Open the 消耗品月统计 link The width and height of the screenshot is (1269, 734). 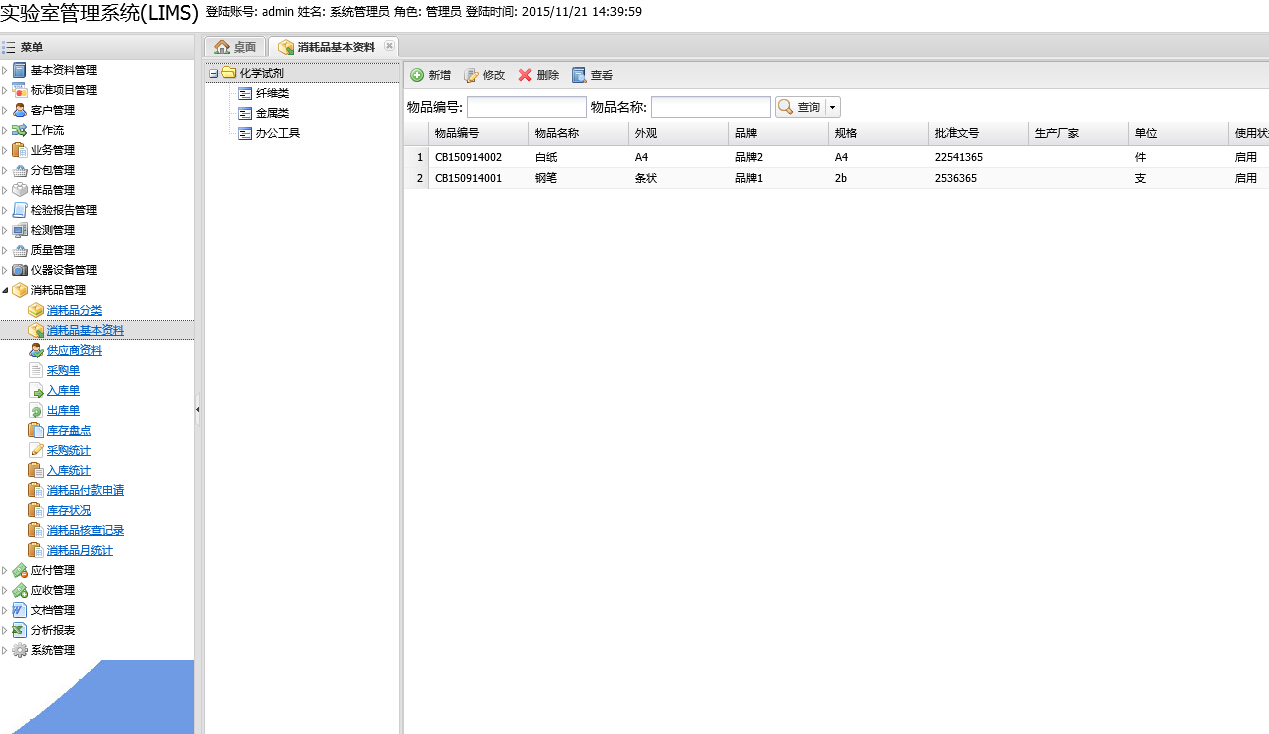click(x=79, y=550)
